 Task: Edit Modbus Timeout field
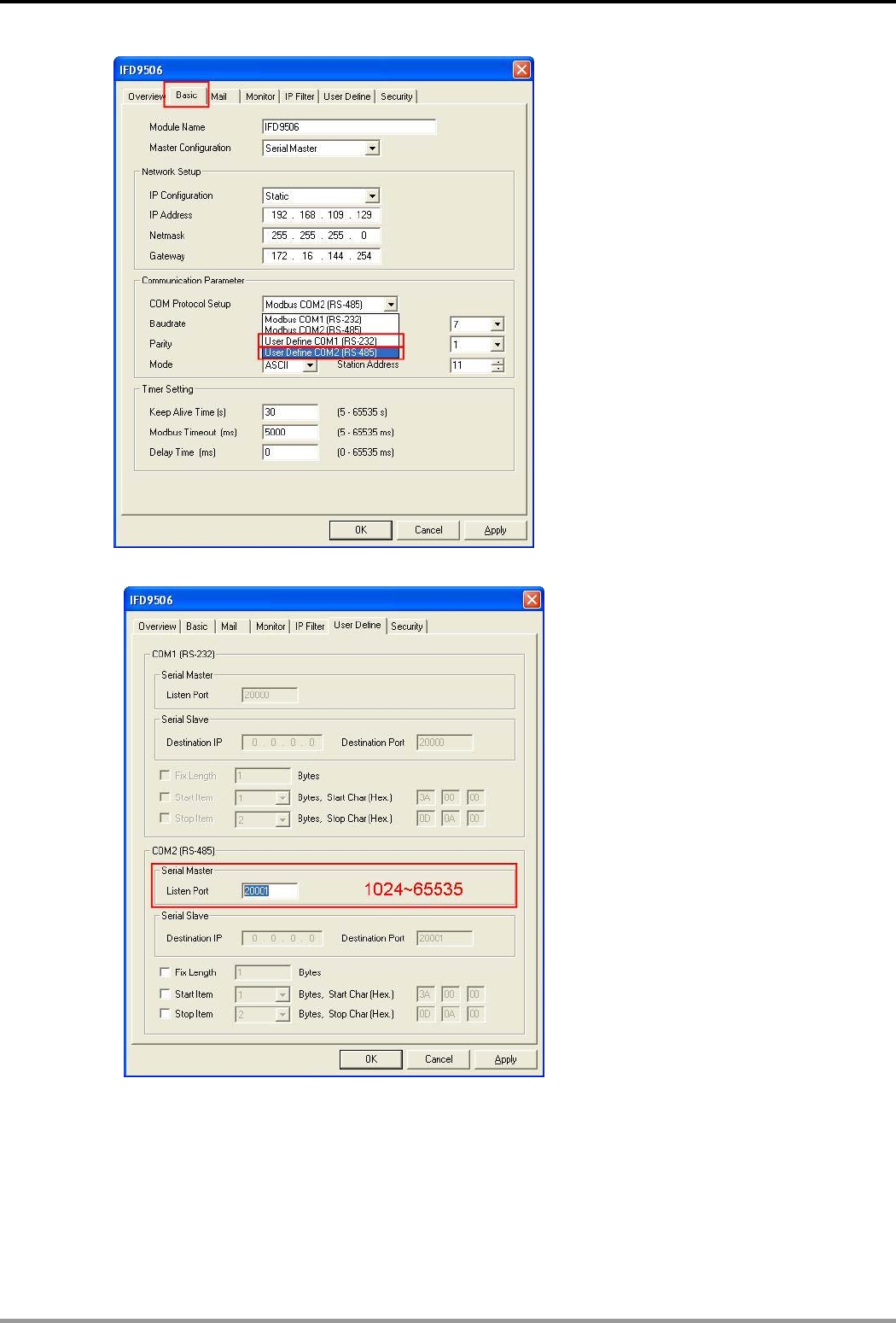click(x=290, y=433)
